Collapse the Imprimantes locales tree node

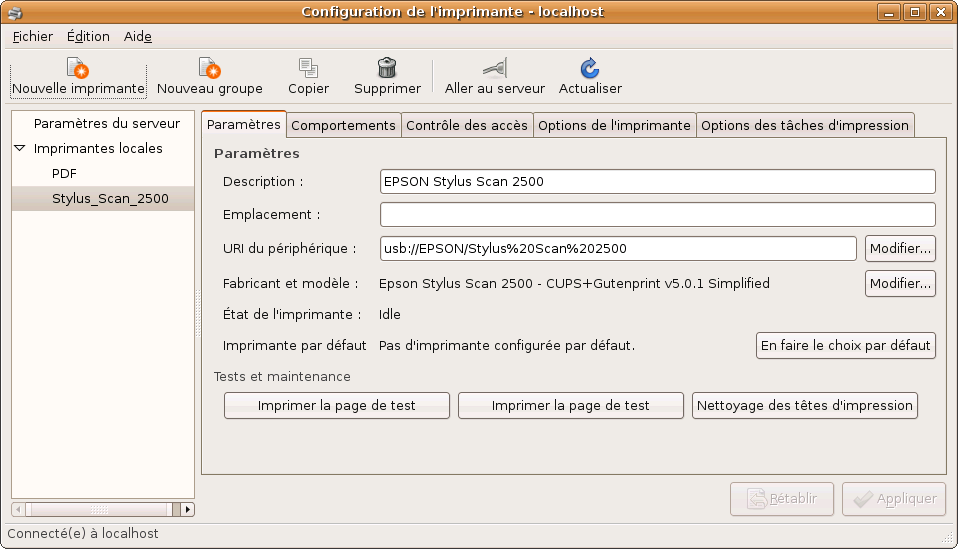click(x=21, y=149)
